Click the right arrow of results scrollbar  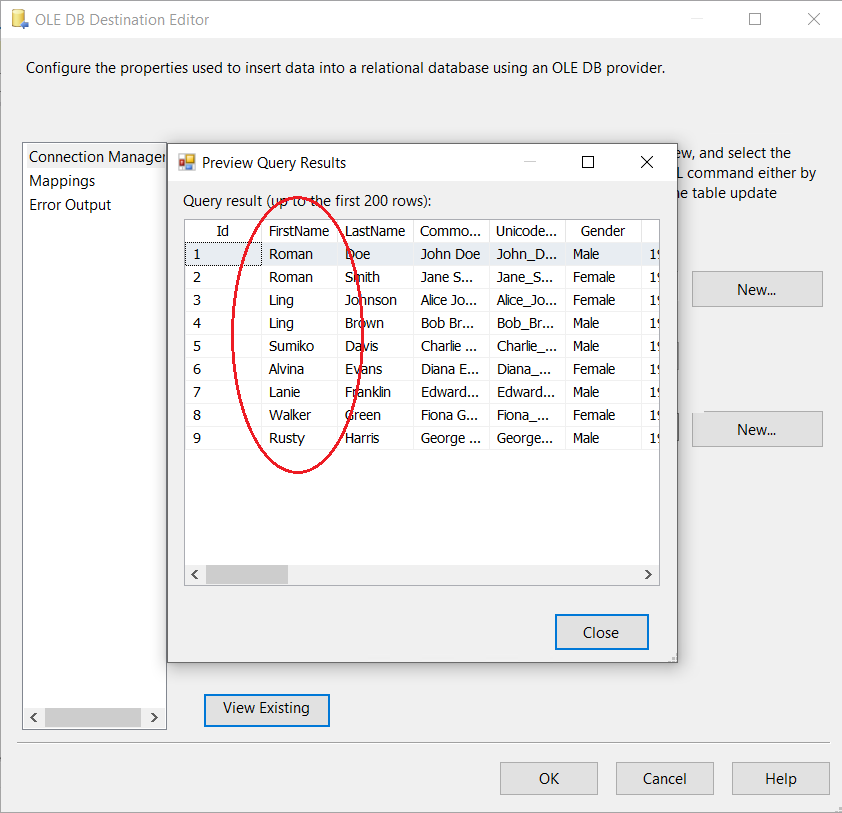[648, 575]
